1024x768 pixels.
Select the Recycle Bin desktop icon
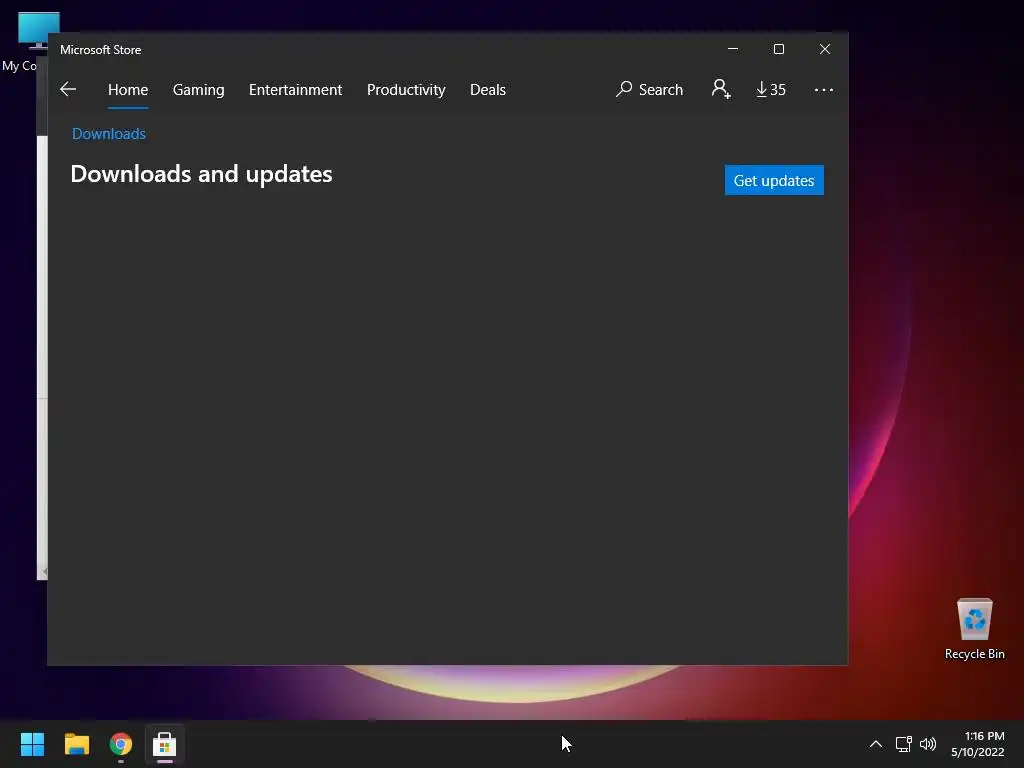(974, 630)
